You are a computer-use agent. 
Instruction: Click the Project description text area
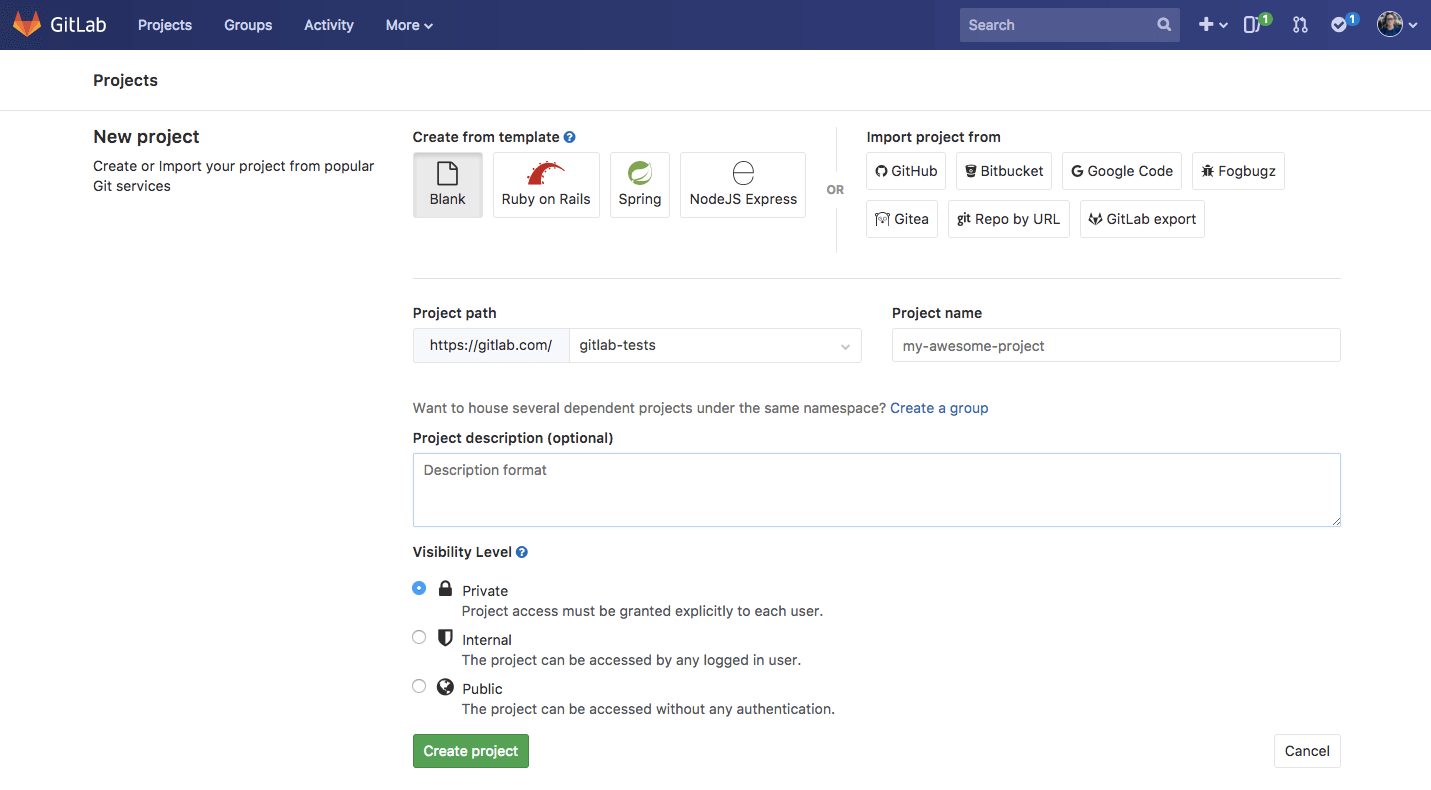pyautogui.click(x=877, y=490)
